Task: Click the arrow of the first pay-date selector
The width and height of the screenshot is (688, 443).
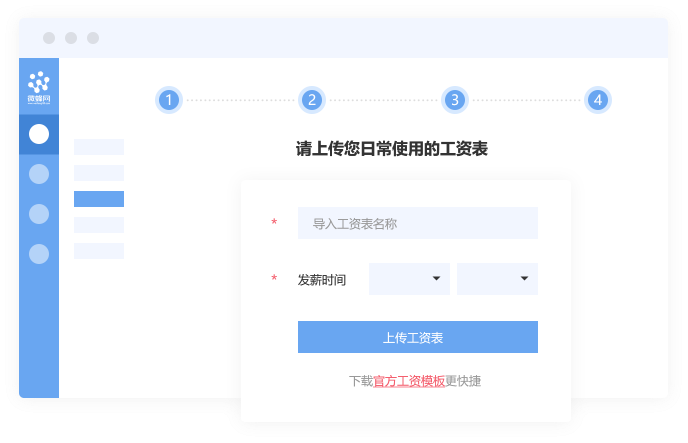Action: (436, 279)
